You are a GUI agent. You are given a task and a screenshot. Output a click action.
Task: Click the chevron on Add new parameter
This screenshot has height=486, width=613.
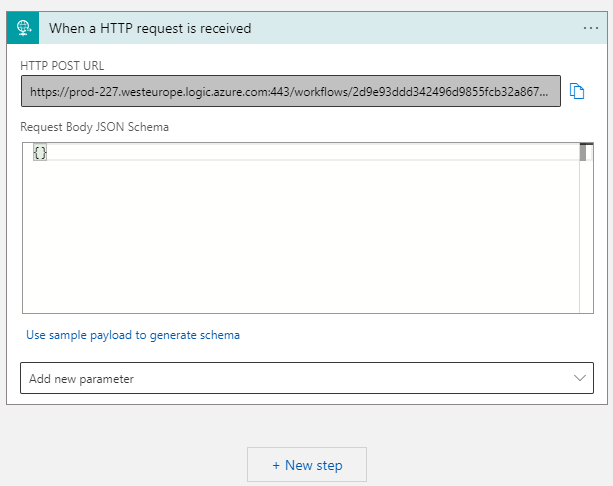pos(579,378)
